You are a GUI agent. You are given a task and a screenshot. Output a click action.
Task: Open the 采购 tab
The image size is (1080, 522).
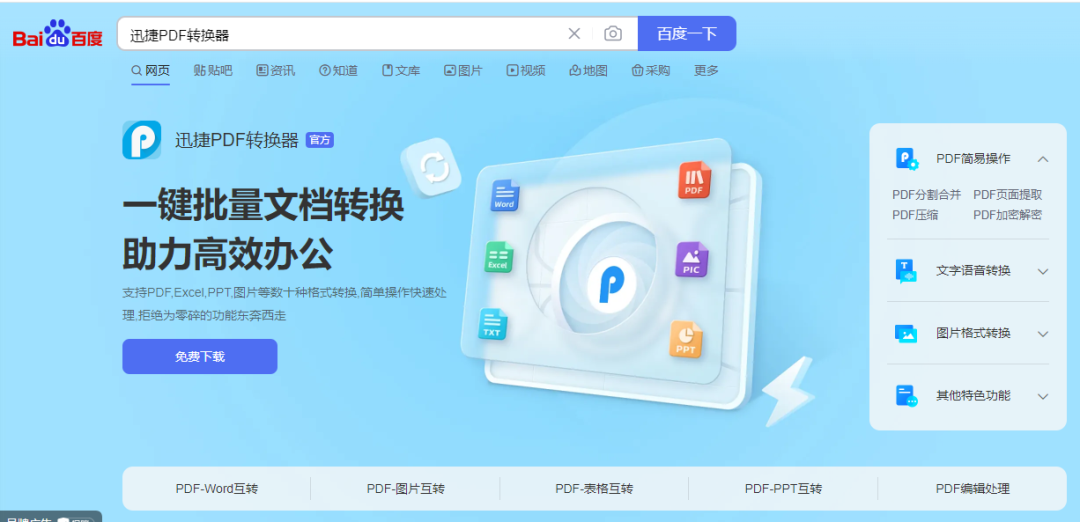tap(651, 70)
